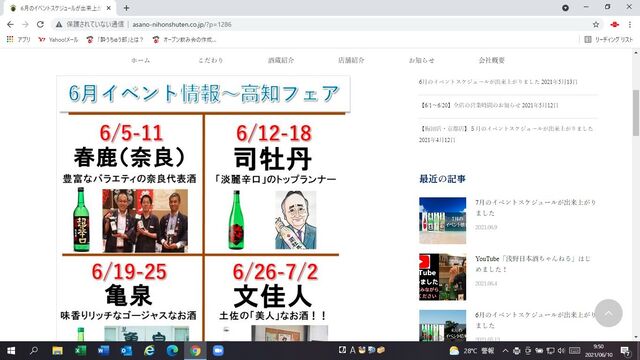The height and width of the screenshot is (360, 640).
Task: Reload the current page
Action: (x=40, y=24)
